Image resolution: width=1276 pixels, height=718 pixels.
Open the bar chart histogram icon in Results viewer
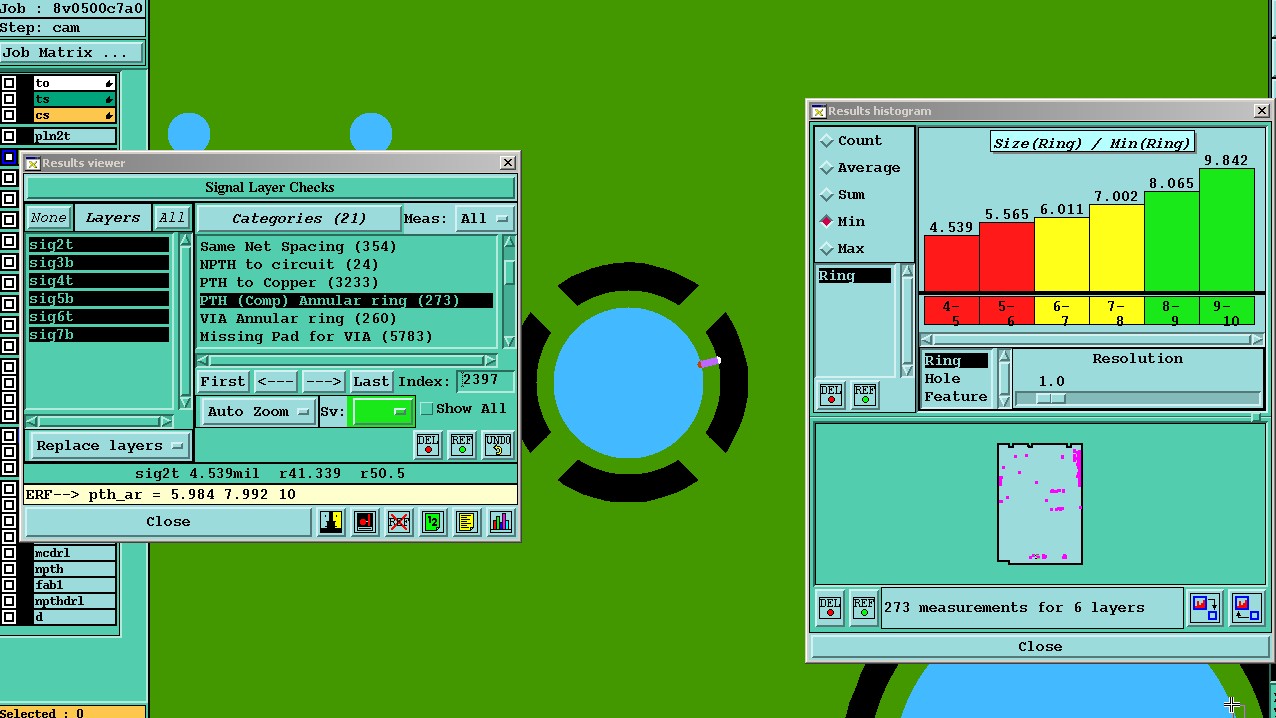click(x=501, y=521)
